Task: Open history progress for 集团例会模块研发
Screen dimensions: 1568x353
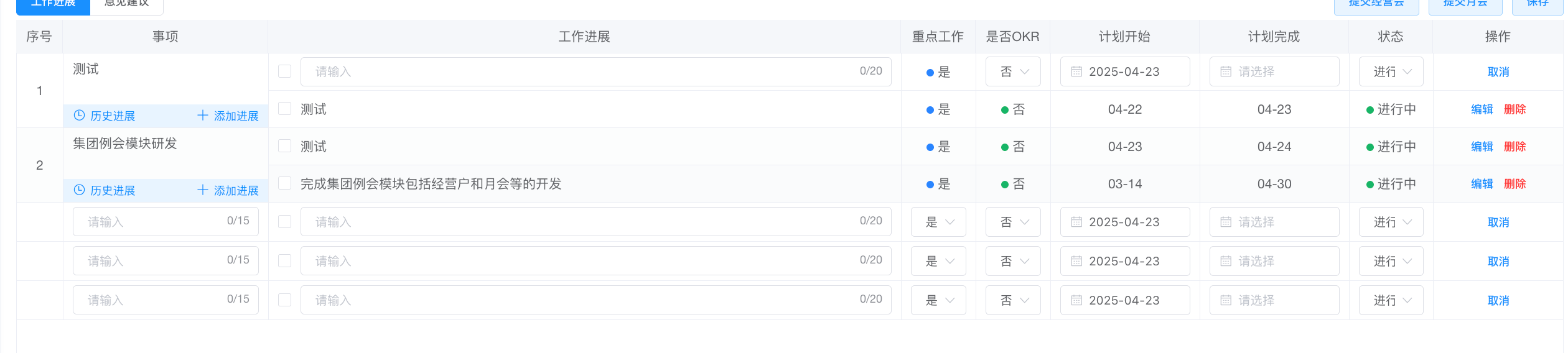Action: (x=105, y=190)
